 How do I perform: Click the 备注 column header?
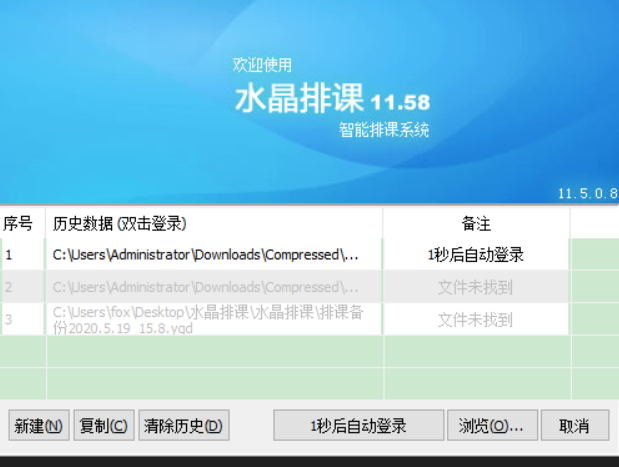tap(476, 223)
